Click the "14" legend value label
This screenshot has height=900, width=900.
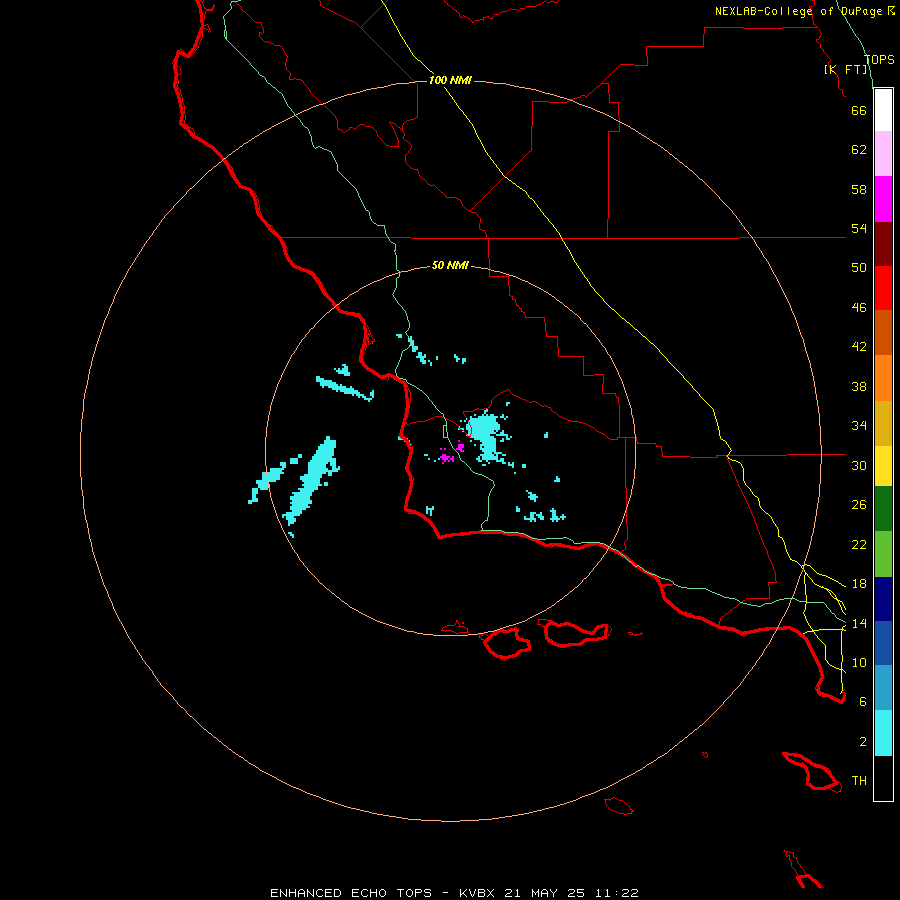pyautogui.click(x=859, y=623)
